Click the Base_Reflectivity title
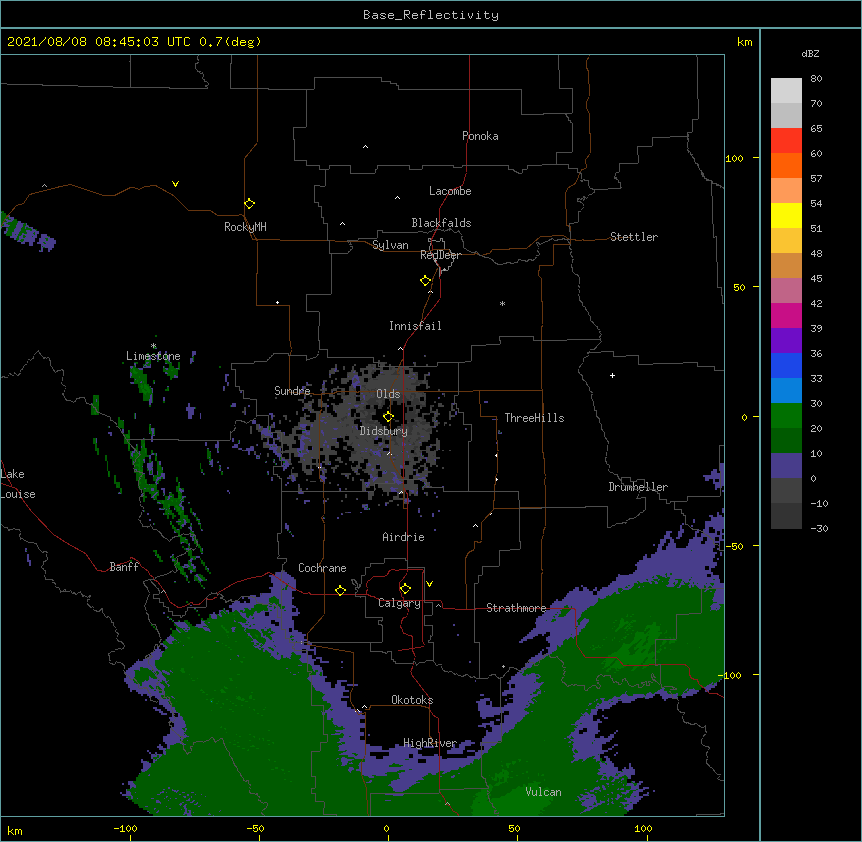862x842 pixels. [431, 15]
